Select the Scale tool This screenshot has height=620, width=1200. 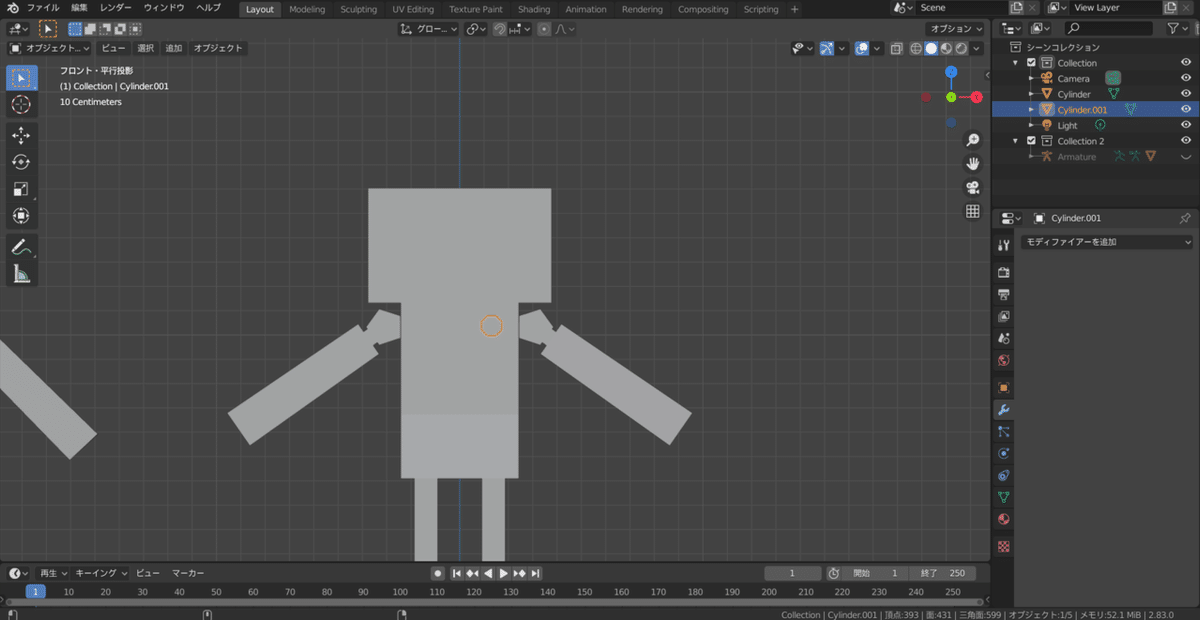[21, 189]
